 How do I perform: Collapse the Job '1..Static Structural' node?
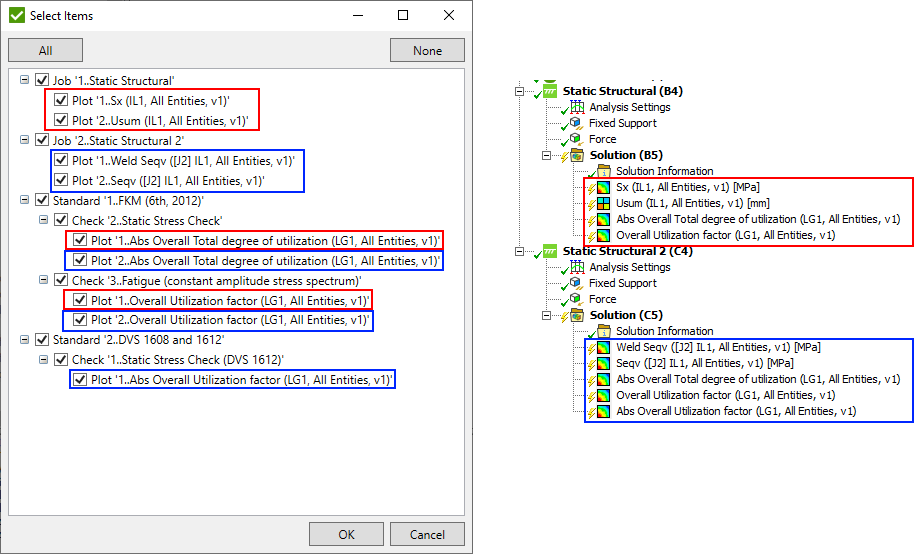pyautogui.click(x=24, y=80)
